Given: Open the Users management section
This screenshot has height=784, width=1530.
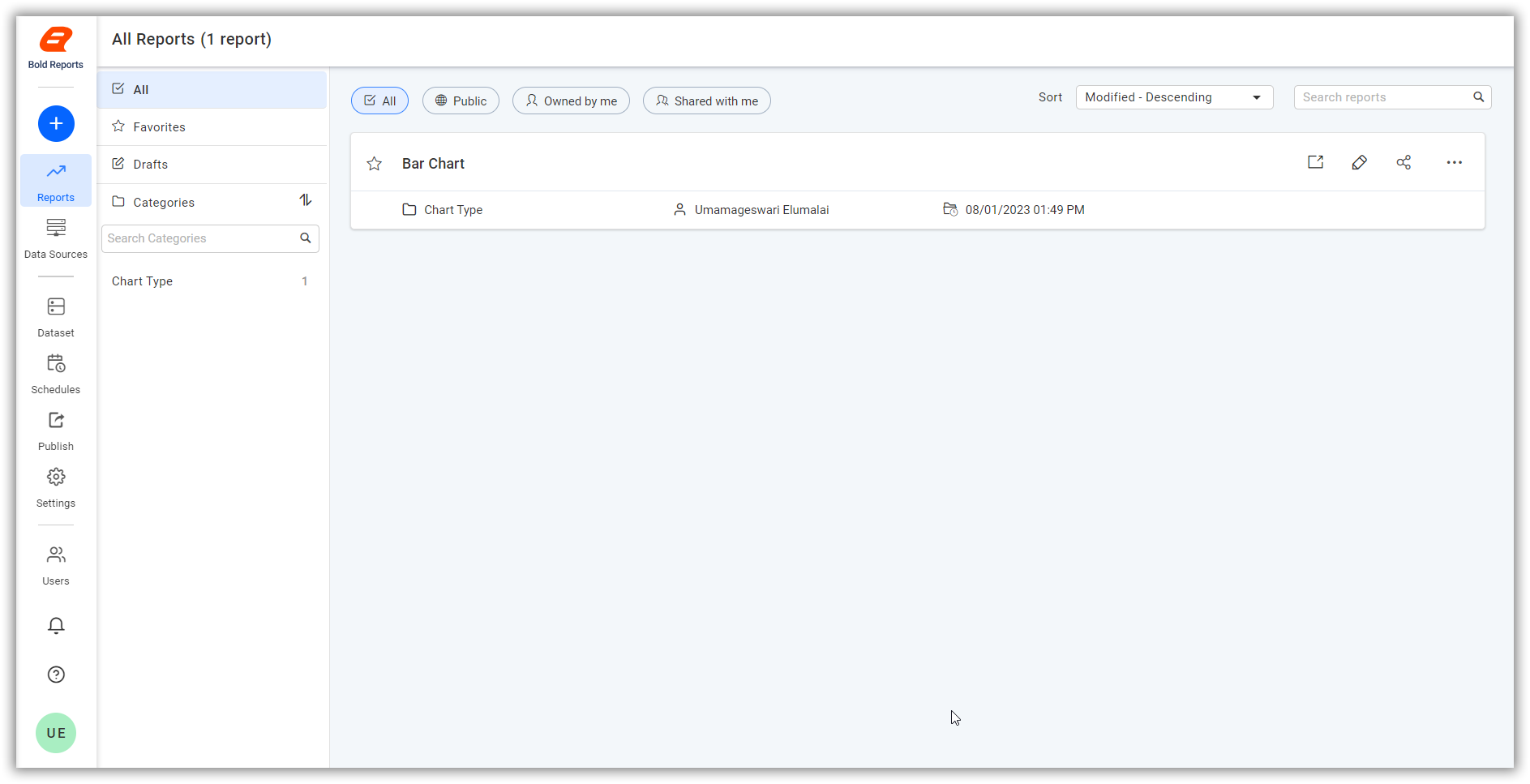Looking at the screenshot, I should 55,565.
